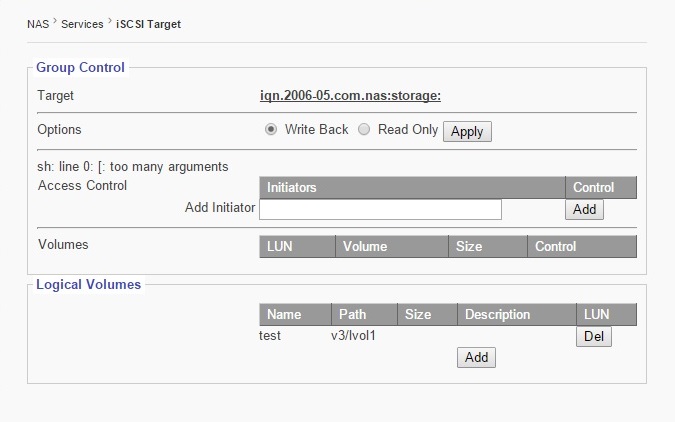675x422 pixels.
Task: Select the Read Only radio option
Action: click(365, 130)
